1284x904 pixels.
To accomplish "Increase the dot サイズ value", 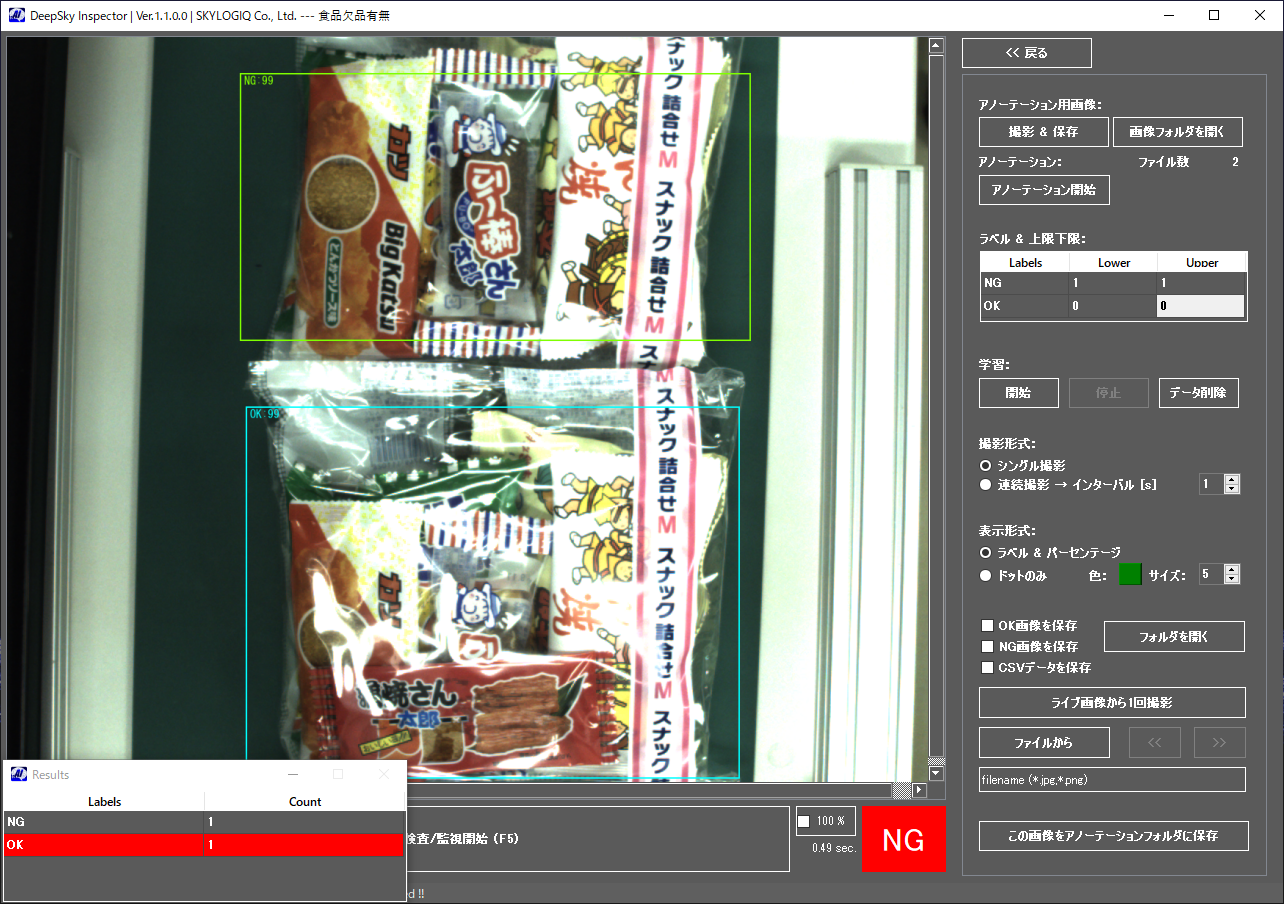I will pos(1232,570).
